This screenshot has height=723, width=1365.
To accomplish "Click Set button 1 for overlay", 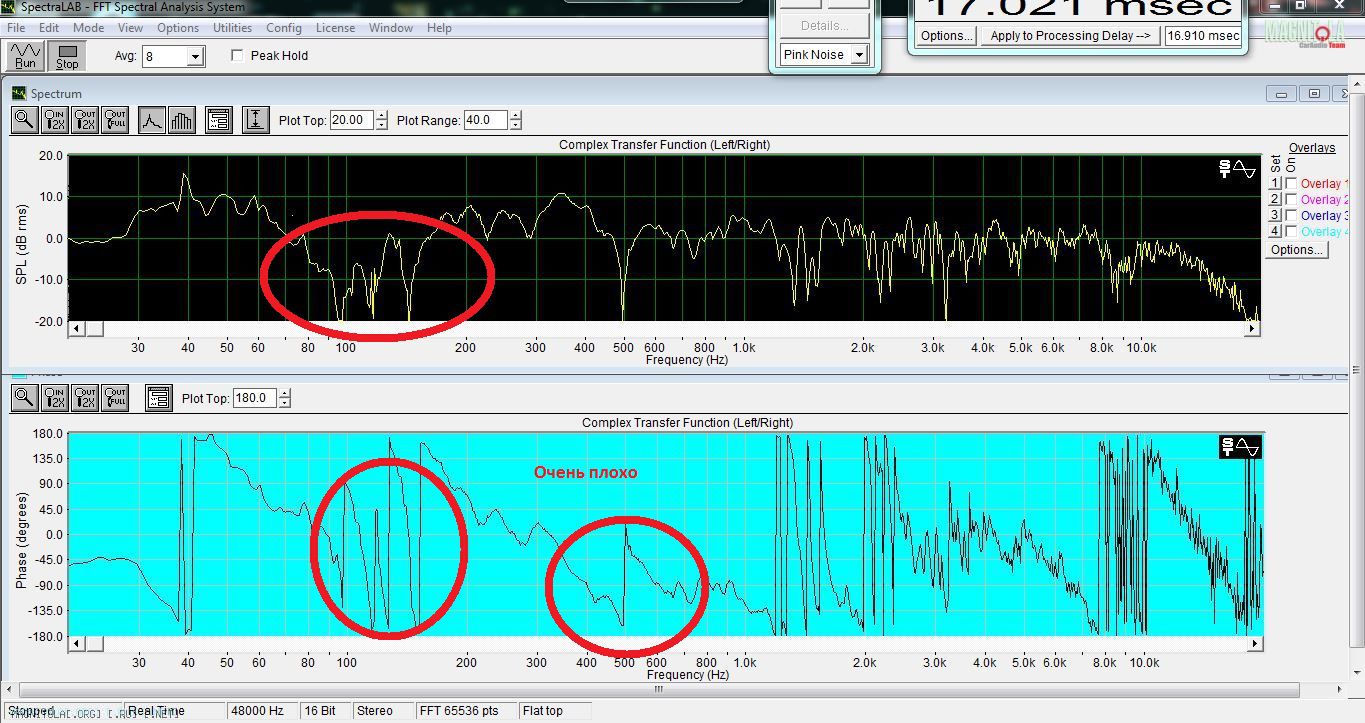I will [x=1275, y=184].
